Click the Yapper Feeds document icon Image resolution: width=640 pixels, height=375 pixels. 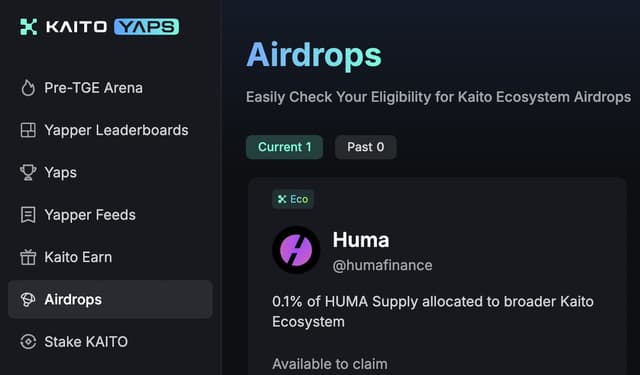(28, 215)
